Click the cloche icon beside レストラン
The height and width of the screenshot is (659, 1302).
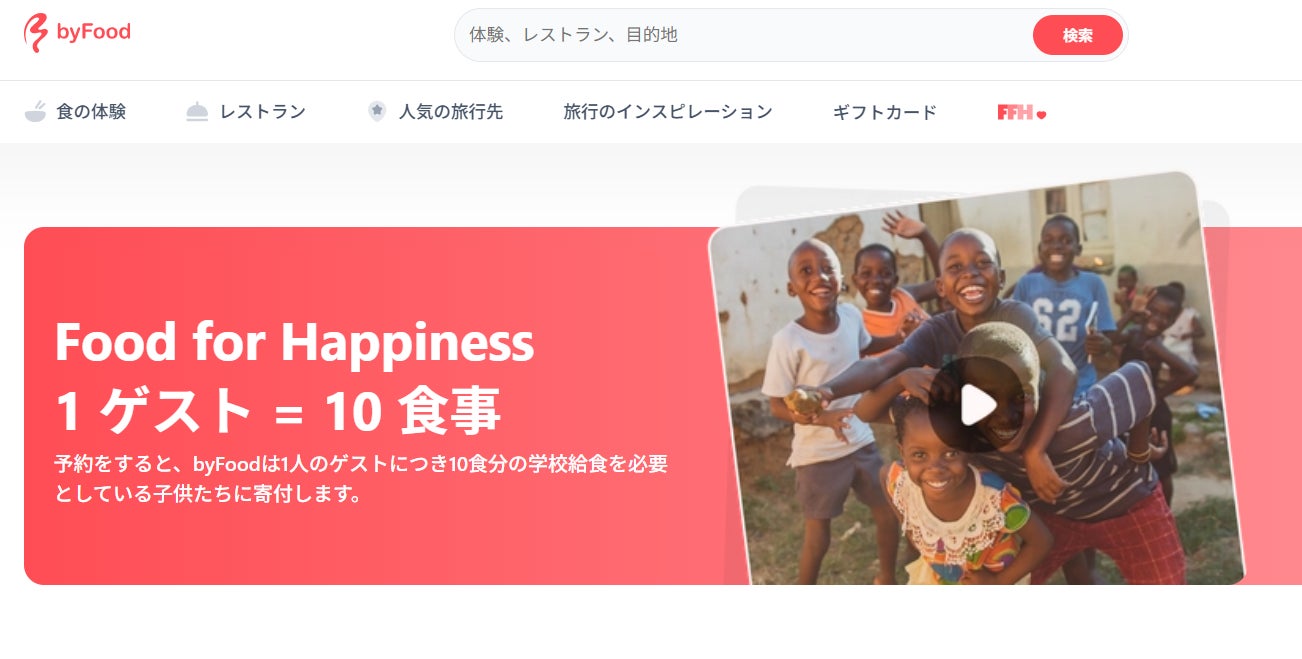point(197,112)
